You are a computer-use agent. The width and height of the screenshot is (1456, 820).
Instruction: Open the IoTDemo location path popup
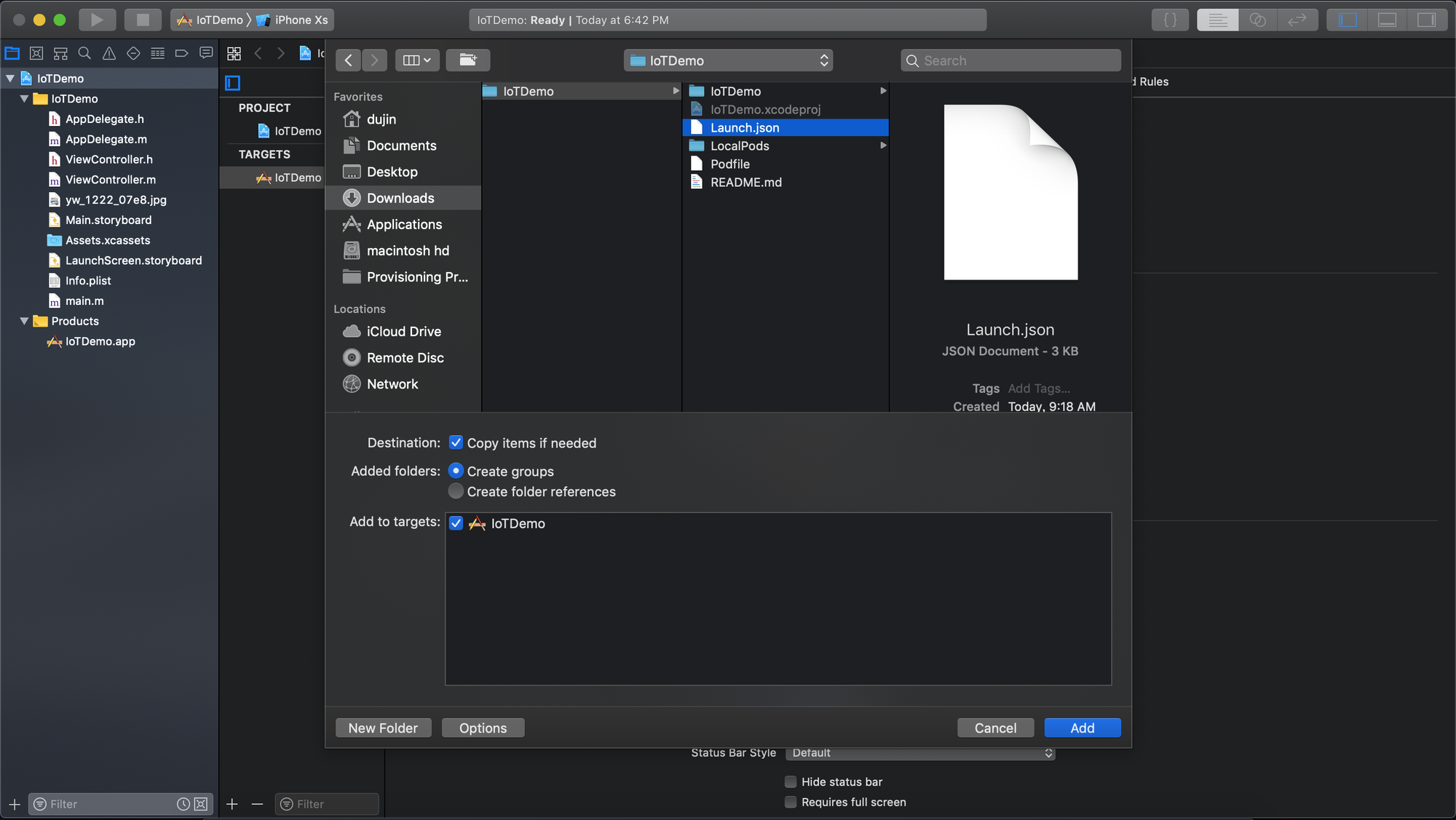click(x=728, y=60)
